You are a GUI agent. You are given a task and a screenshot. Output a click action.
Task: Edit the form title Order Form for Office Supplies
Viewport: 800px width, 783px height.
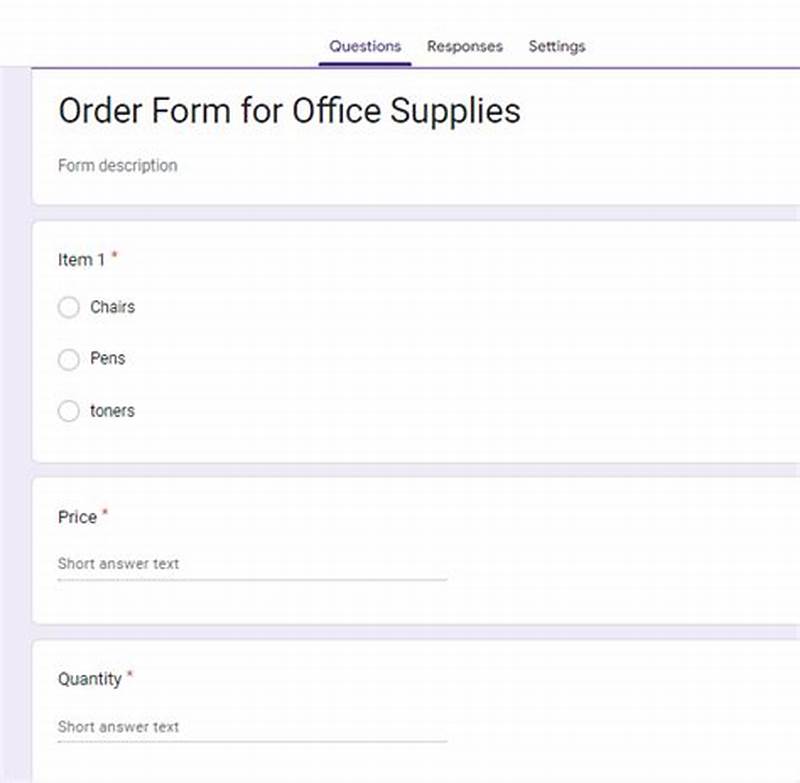(289, 111)
